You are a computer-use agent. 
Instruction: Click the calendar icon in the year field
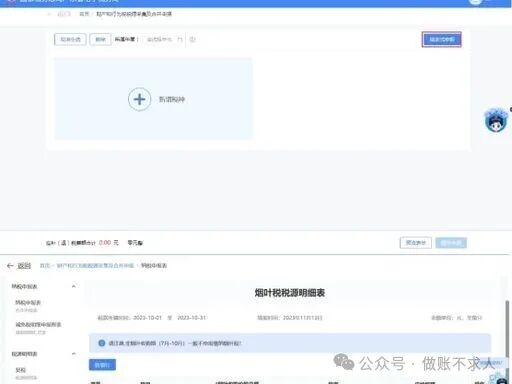pos(180,39)
